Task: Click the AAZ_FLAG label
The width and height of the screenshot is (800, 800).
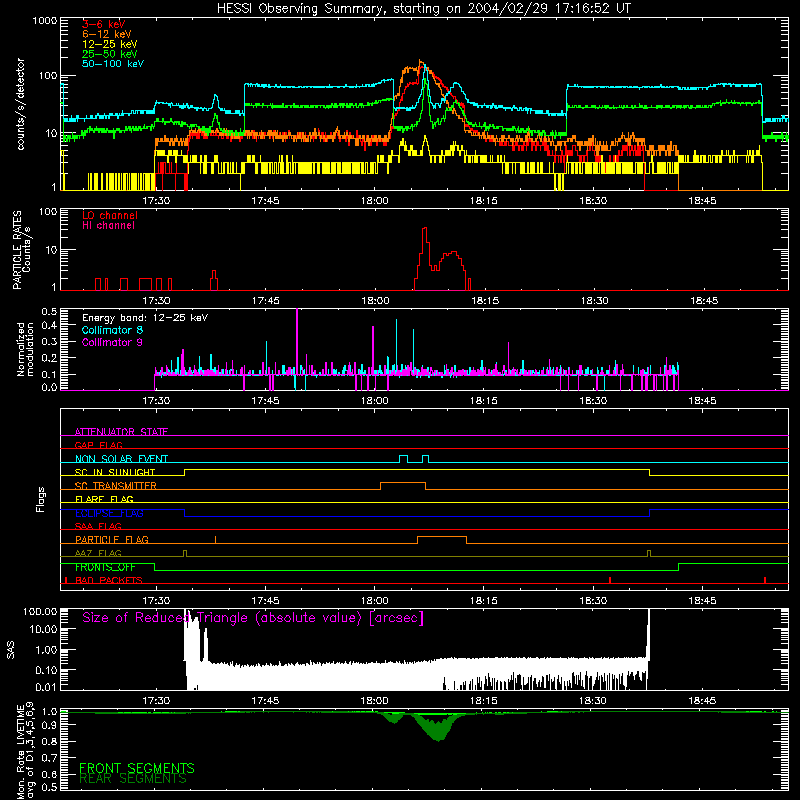Action: (x=98, y=553)
